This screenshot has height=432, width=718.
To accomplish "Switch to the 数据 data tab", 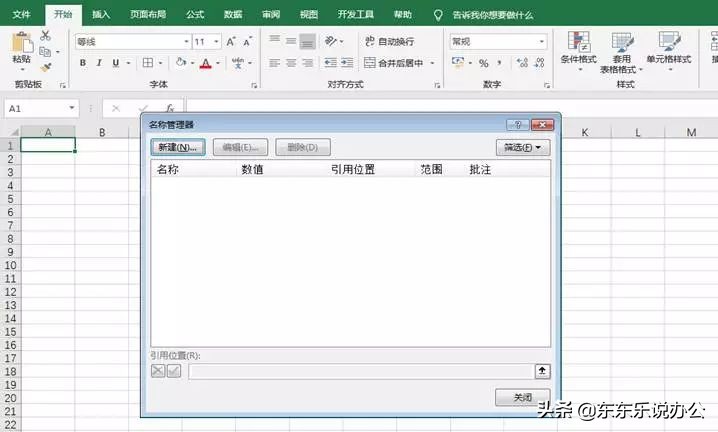I will point(233,15).
